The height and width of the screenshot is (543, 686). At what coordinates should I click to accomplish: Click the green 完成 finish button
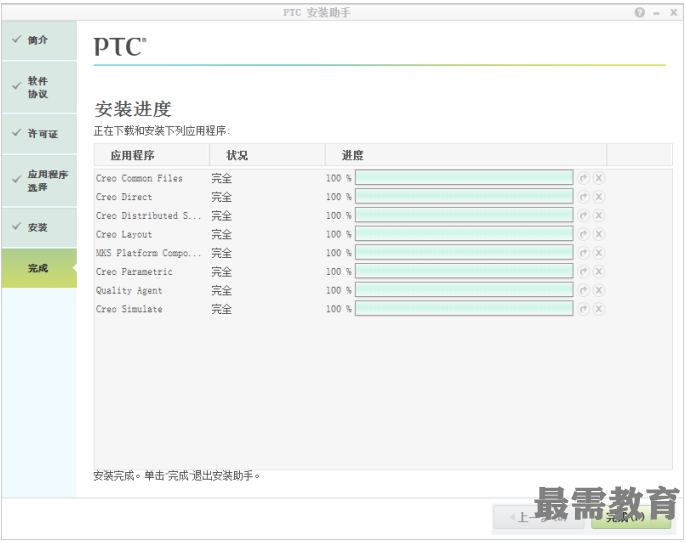pyautogui.click(x=631, y=517)
